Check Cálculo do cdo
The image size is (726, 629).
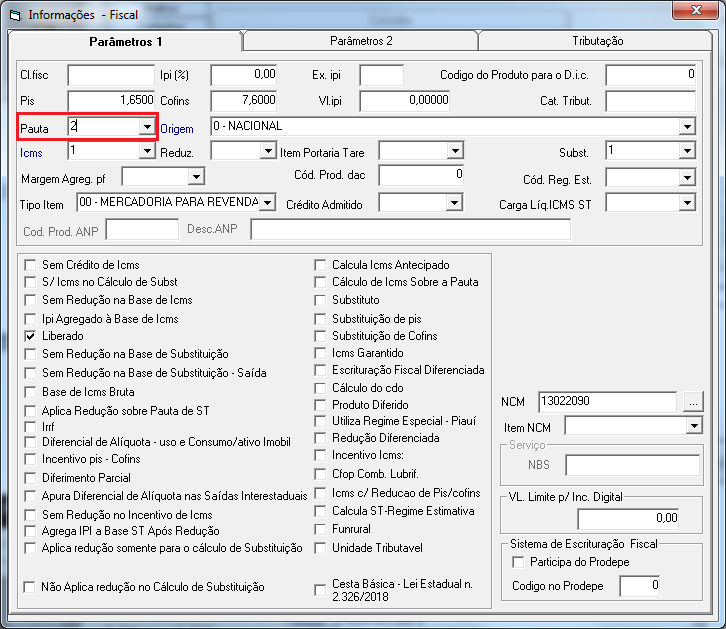point(320,388)
